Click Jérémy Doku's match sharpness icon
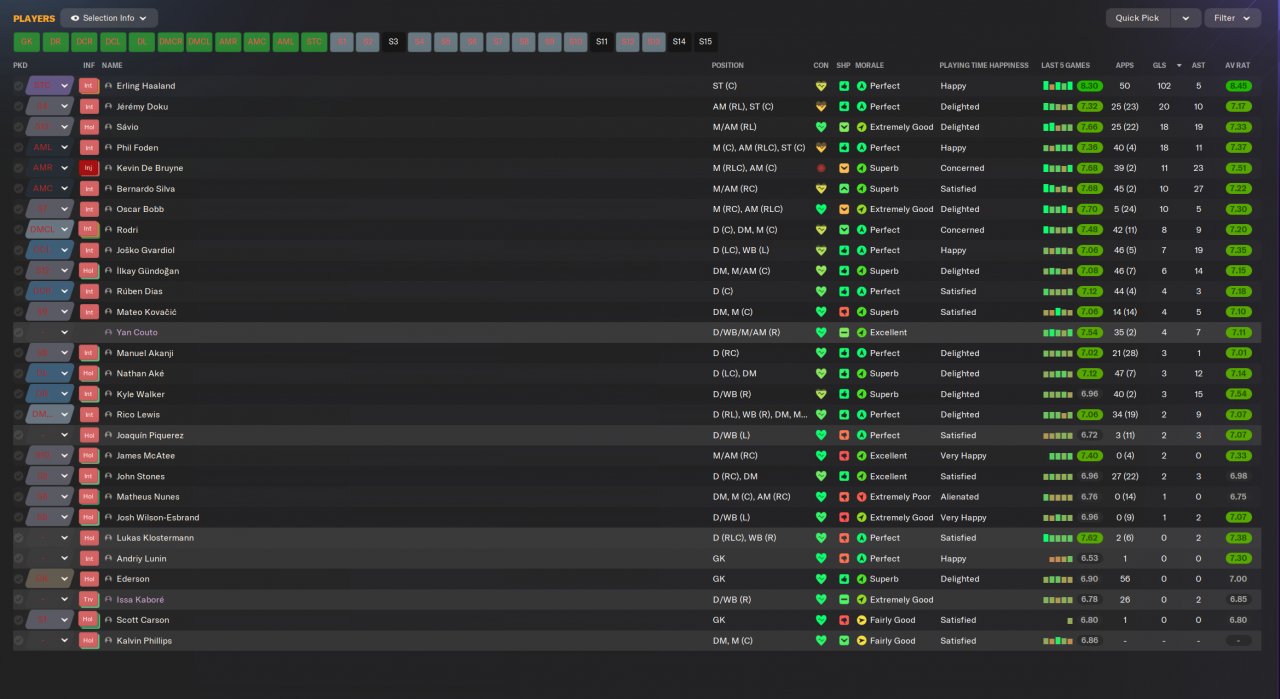 coord(844,107)
